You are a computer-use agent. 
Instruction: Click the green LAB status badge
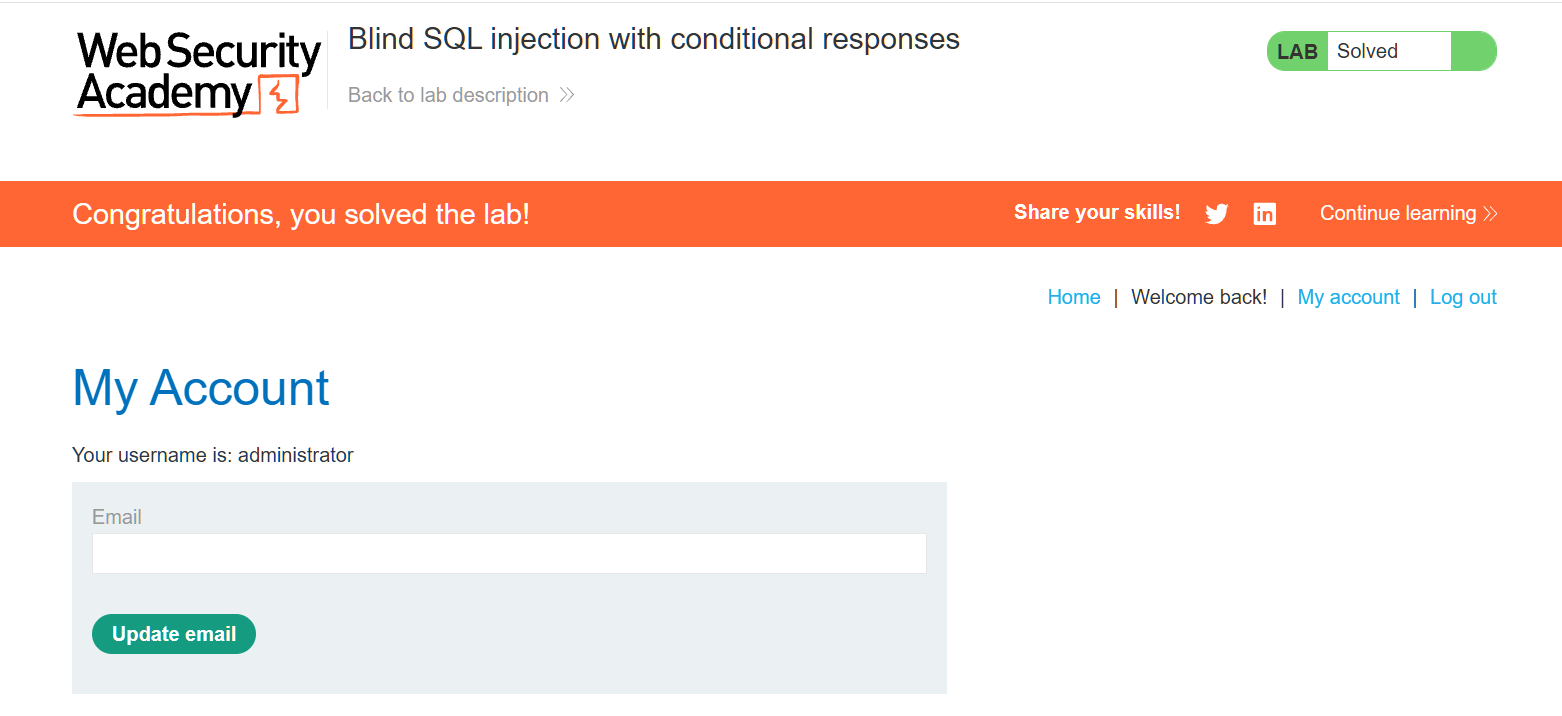click(1297, 52)
